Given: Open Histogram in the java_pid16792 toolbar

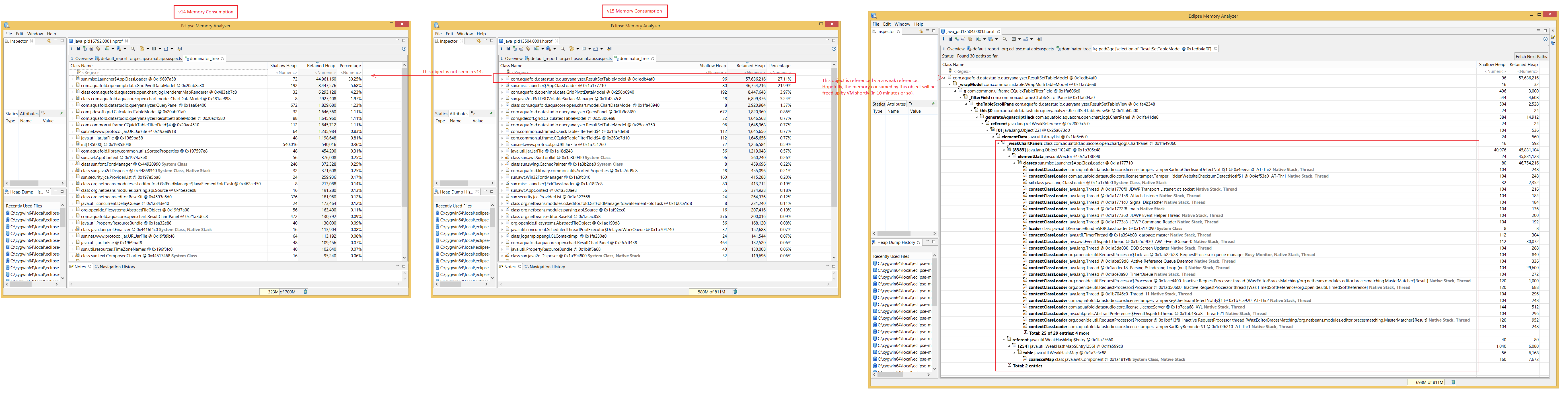Looking at the screenshot, I should point(79,49).
